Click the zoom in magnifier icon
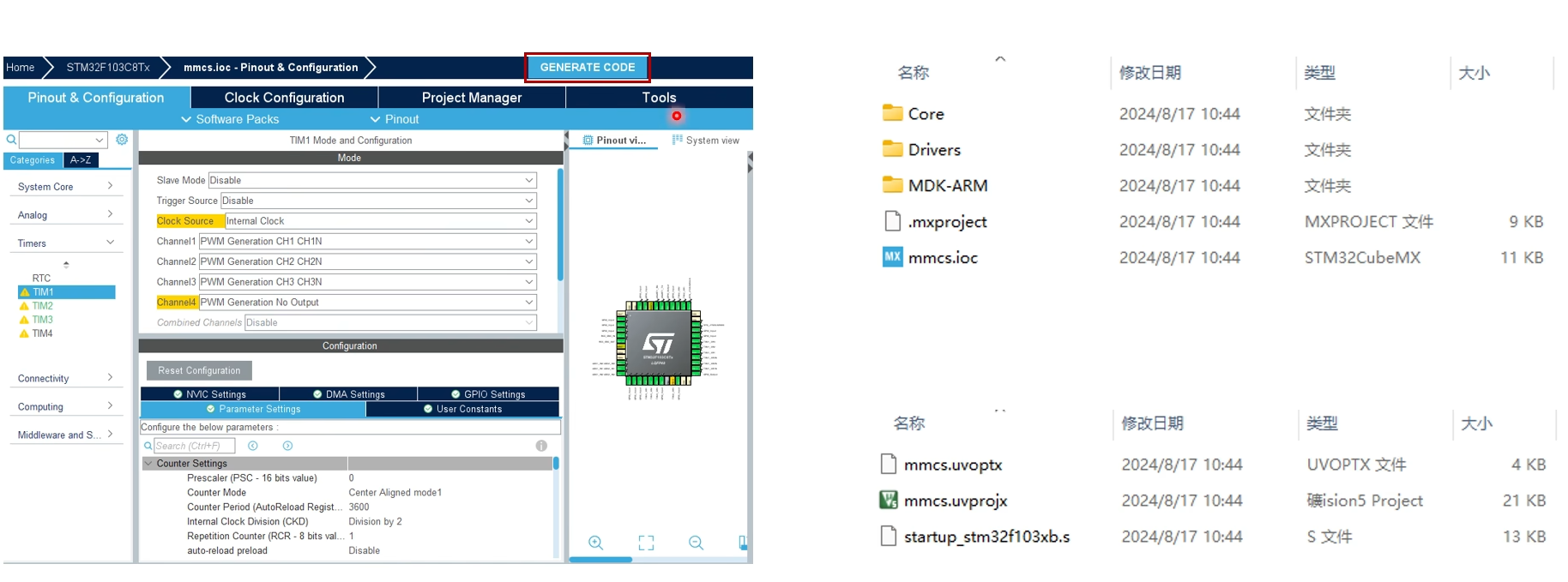The image size is (1568, 582). pyautogui.click(x=595, y=543)
